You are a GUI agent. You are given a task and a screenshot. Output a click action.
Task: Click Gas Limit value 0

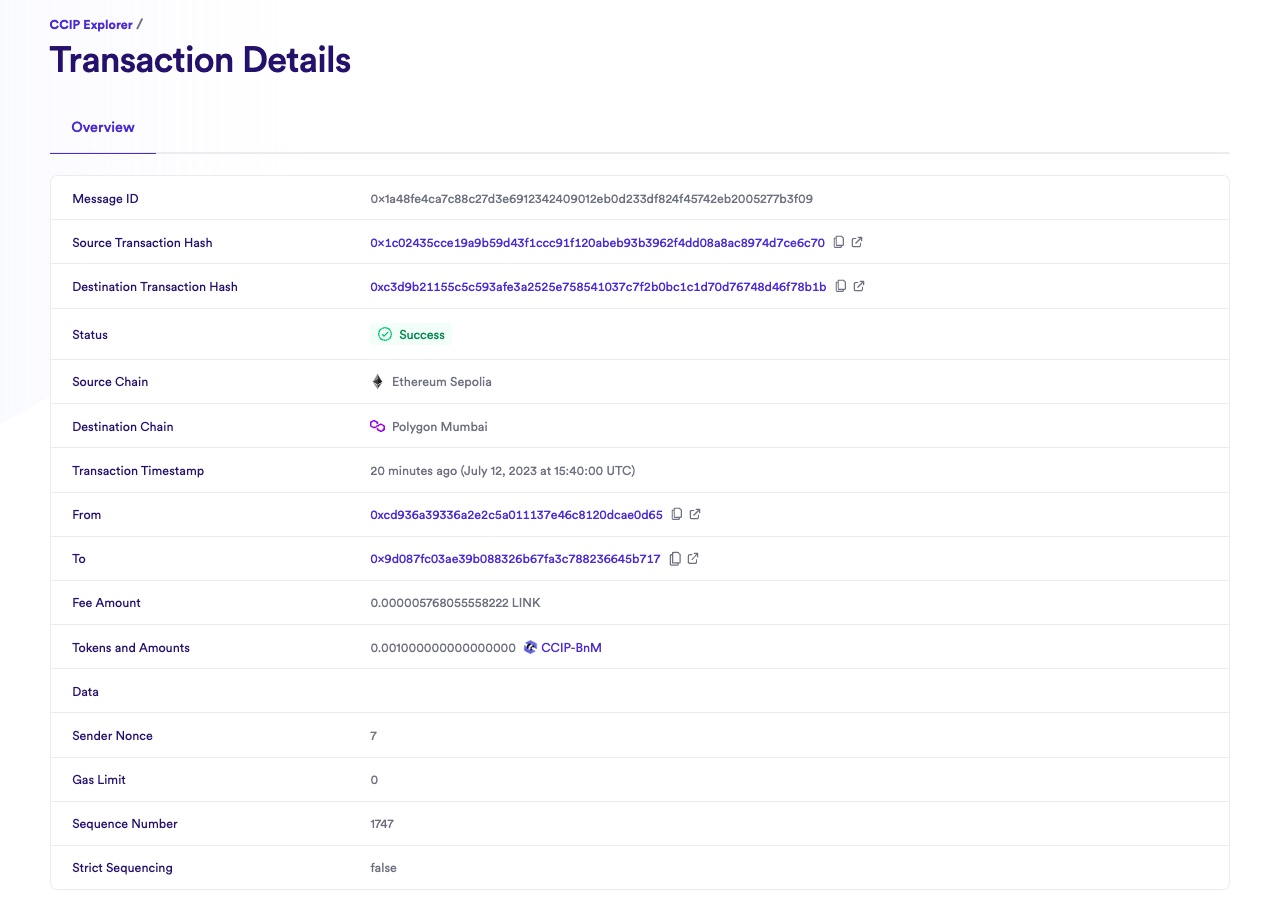374,780
